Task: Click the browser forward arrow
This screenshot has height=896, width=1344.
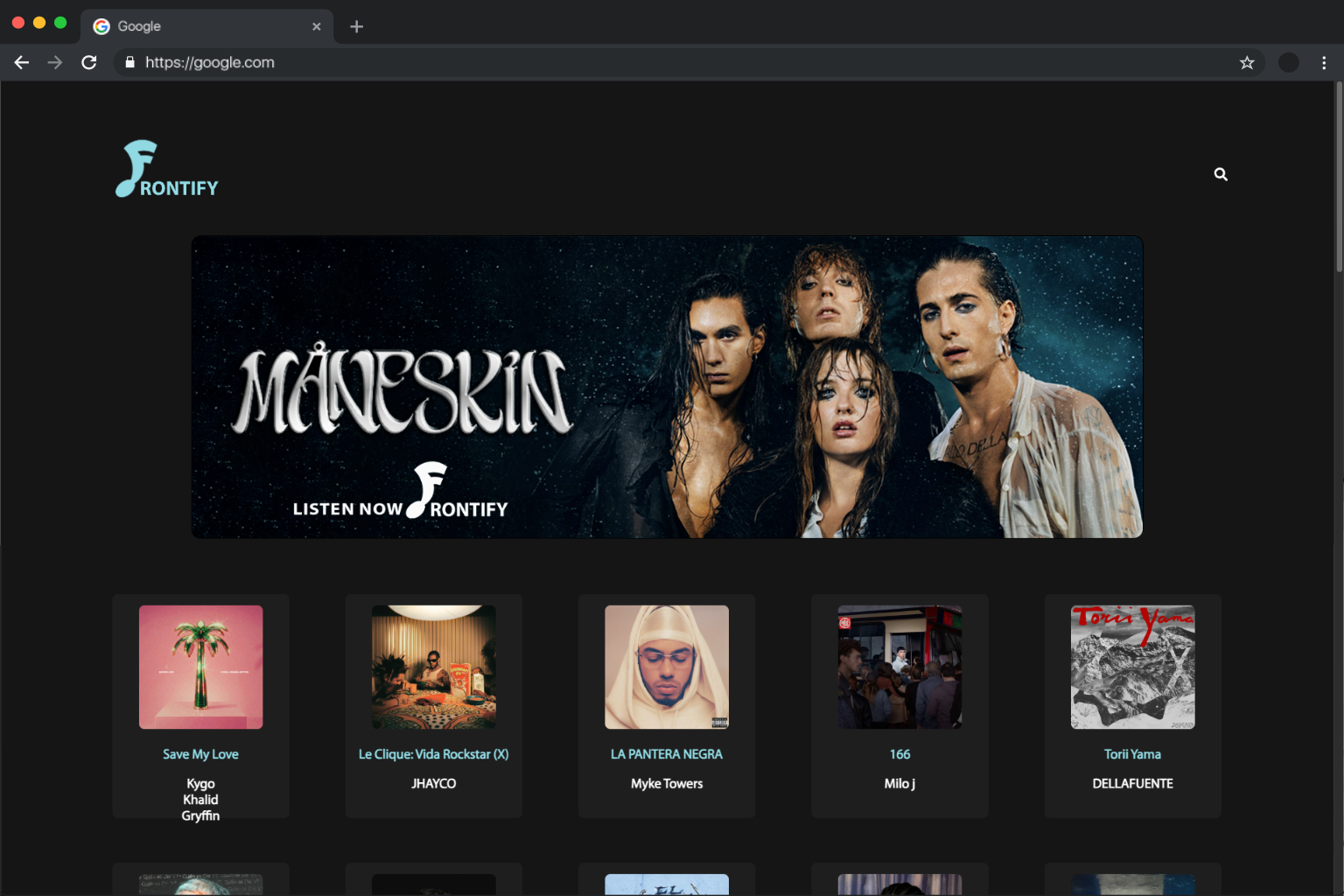Action: tap(55, 62)
